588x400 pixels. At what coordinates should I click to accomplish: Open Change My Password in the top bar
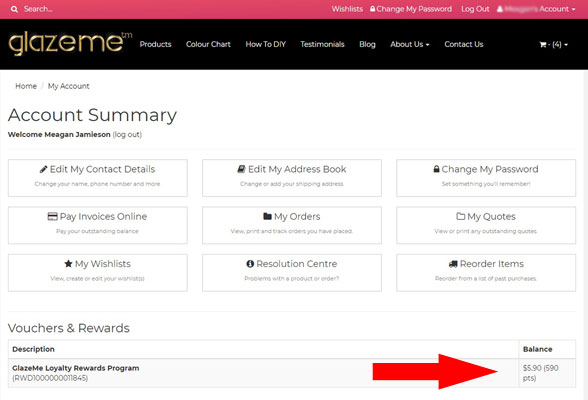414,9
